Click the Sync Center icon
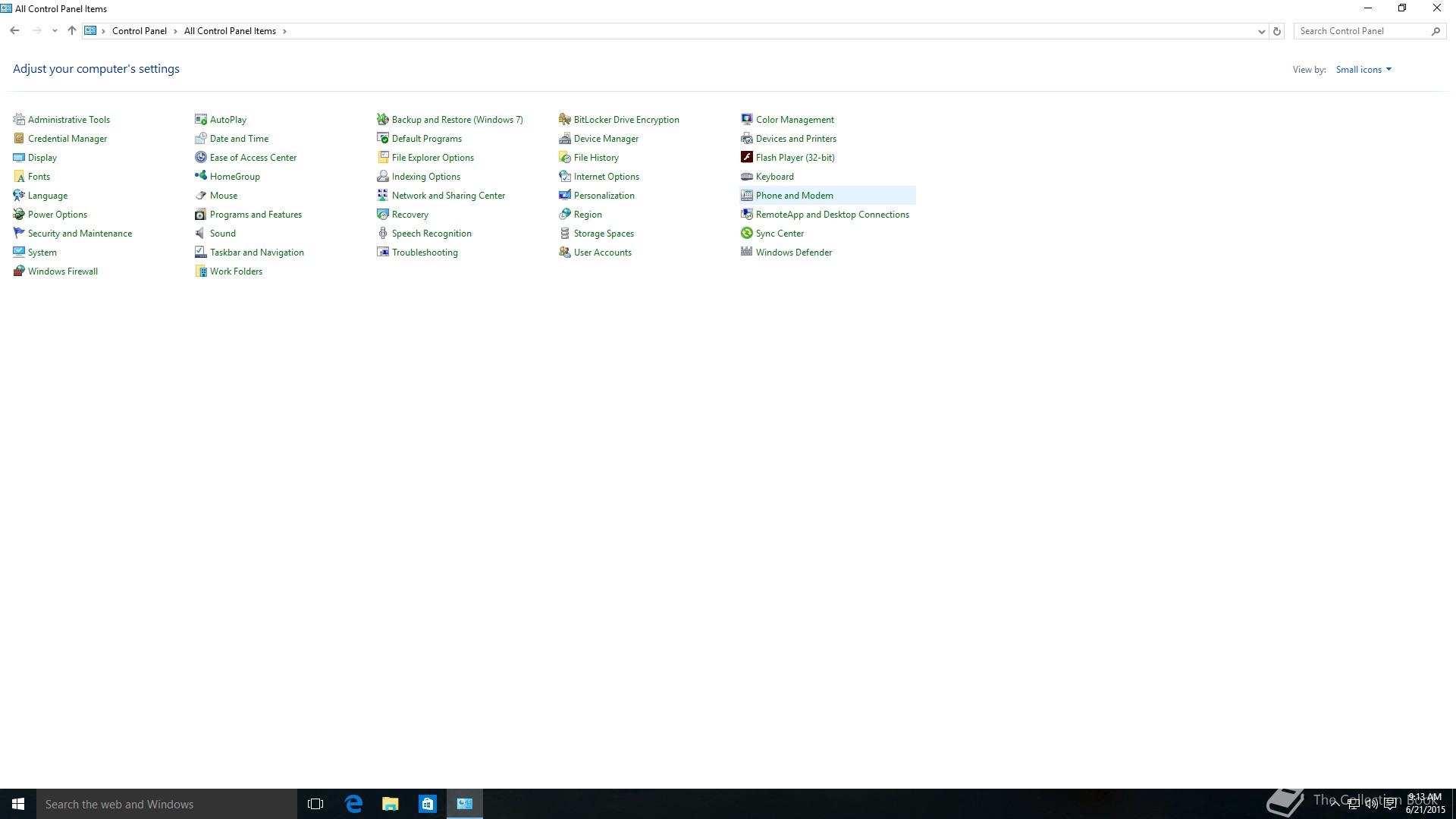The width and height of the screenshot is (1456, 819). coord(747,233)
